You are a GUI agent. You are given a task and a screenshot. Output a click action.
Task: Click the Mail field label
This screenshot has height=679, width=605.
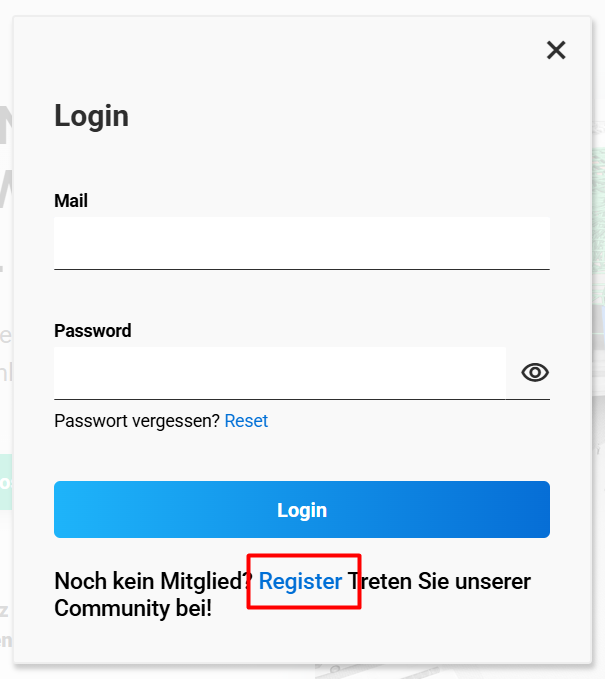71,201
